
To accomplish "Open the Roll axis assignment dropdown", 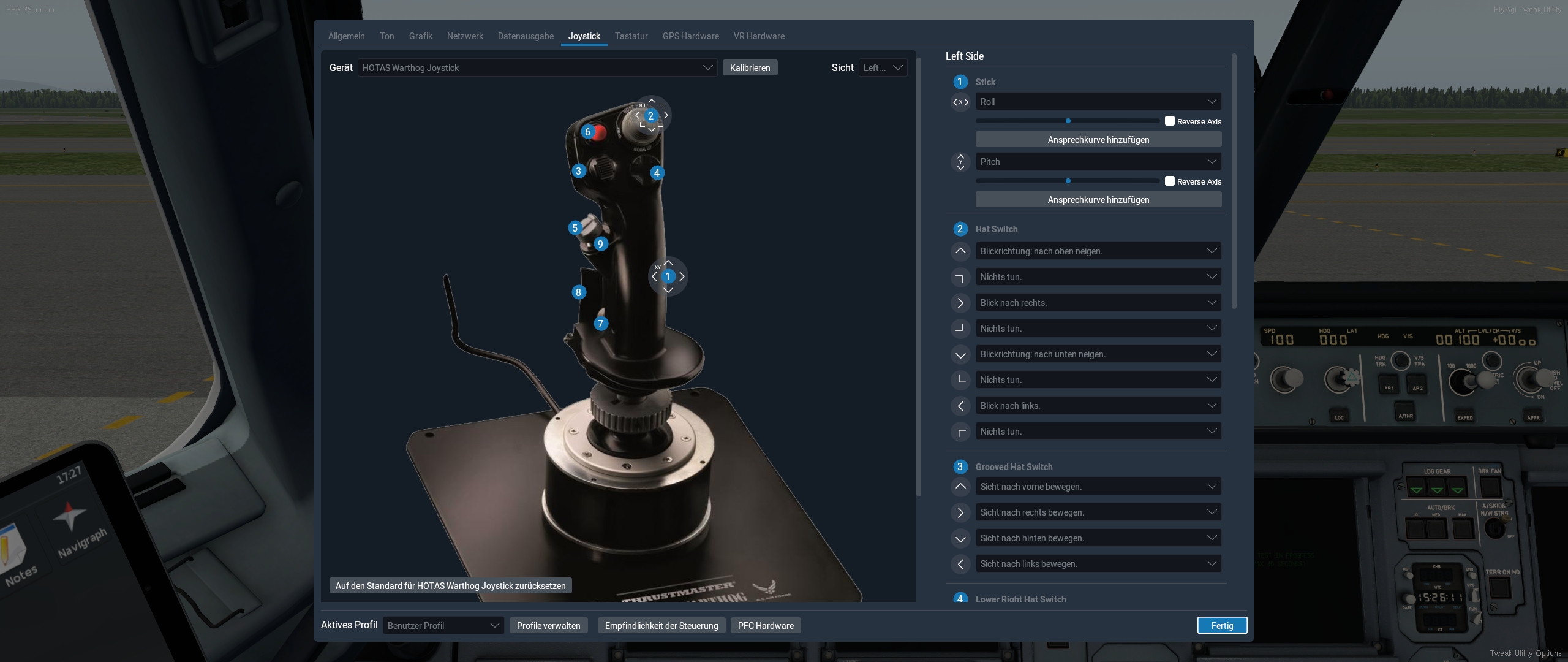I will coord(1098,102).
